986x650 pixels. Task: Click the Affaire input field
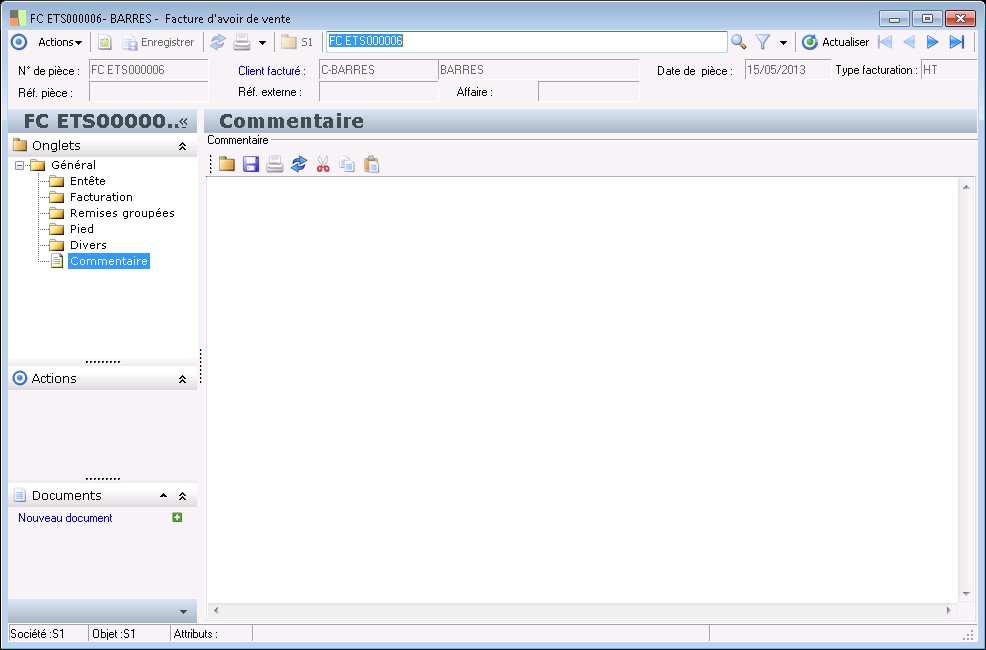coord(589,92)
